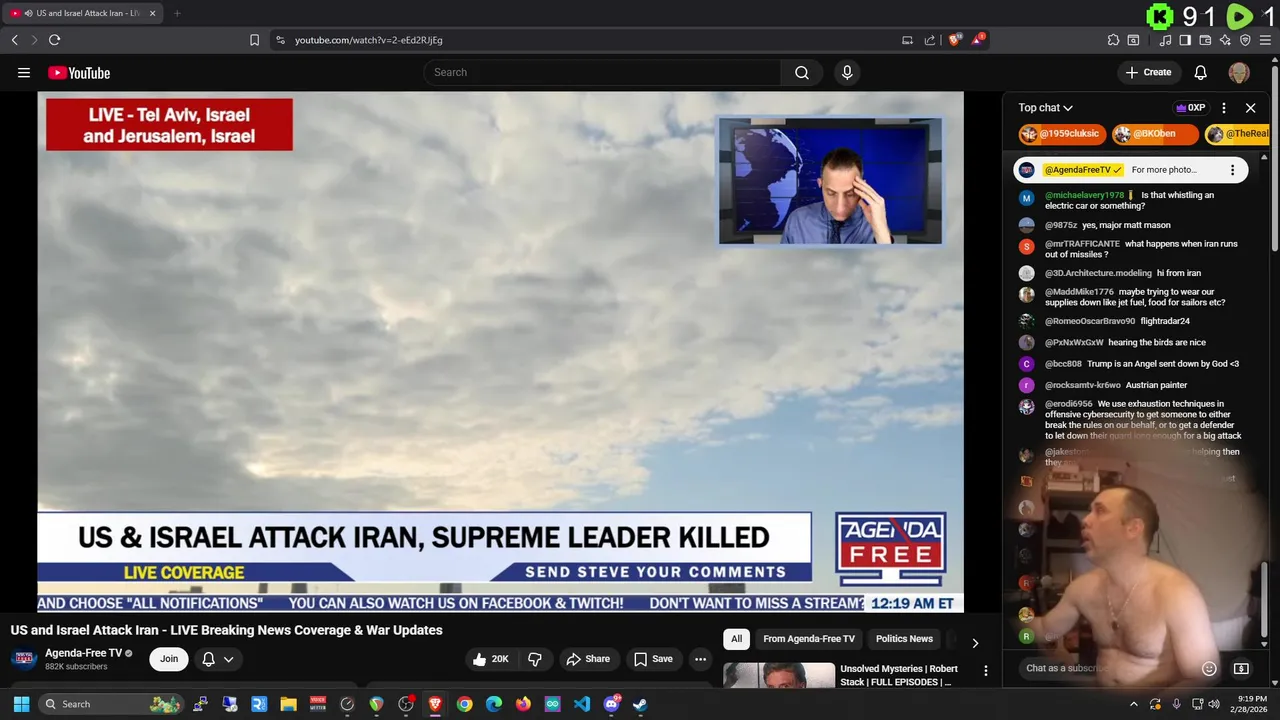The width and height of the screenshot is (1280, 720).
Task: Start voice search with the microphone
Action: point(847,72)
